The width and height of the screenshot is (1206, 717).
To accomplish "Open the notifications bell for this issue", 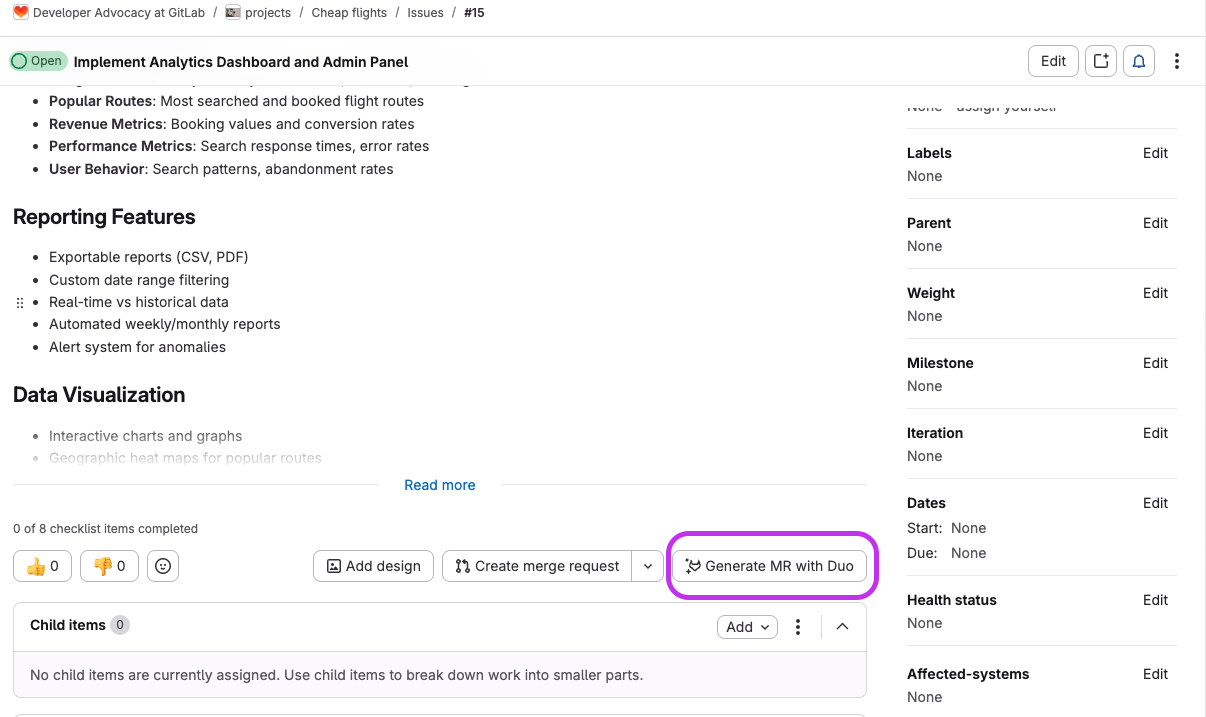I will pos(1138,60).
